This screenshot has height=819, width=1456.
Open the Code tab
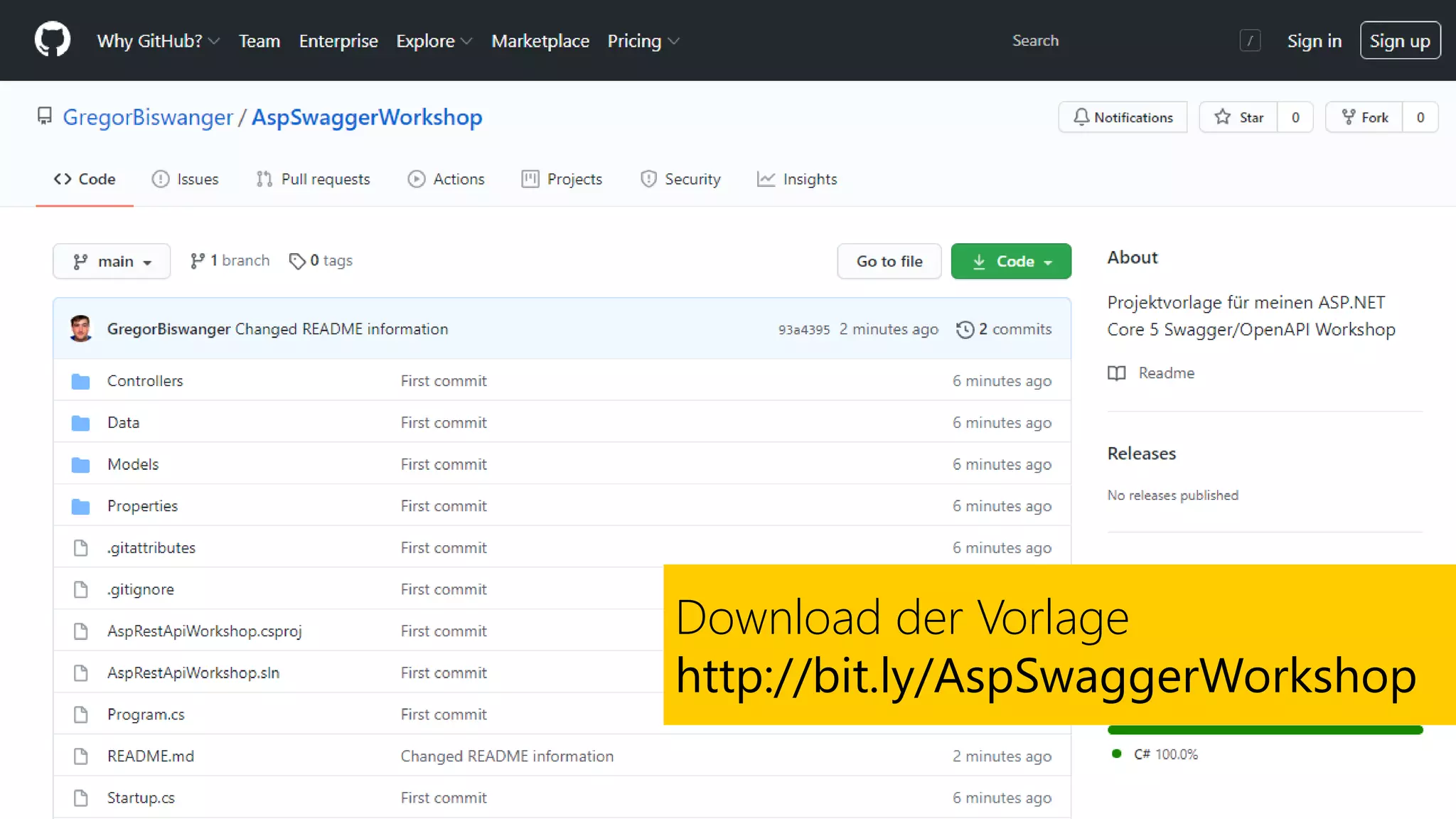pos(85,179)
